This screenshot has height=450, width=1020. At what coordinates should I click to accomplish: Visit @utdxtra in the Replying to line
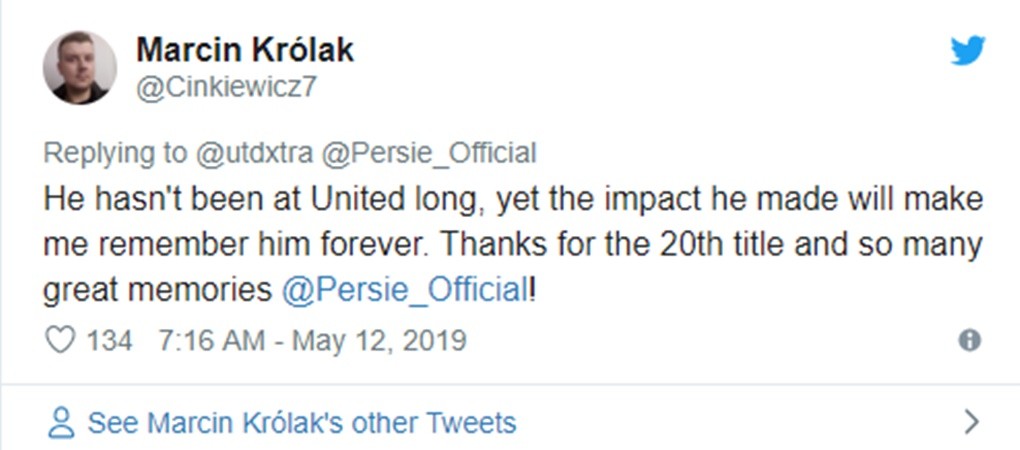pos(255,153)
